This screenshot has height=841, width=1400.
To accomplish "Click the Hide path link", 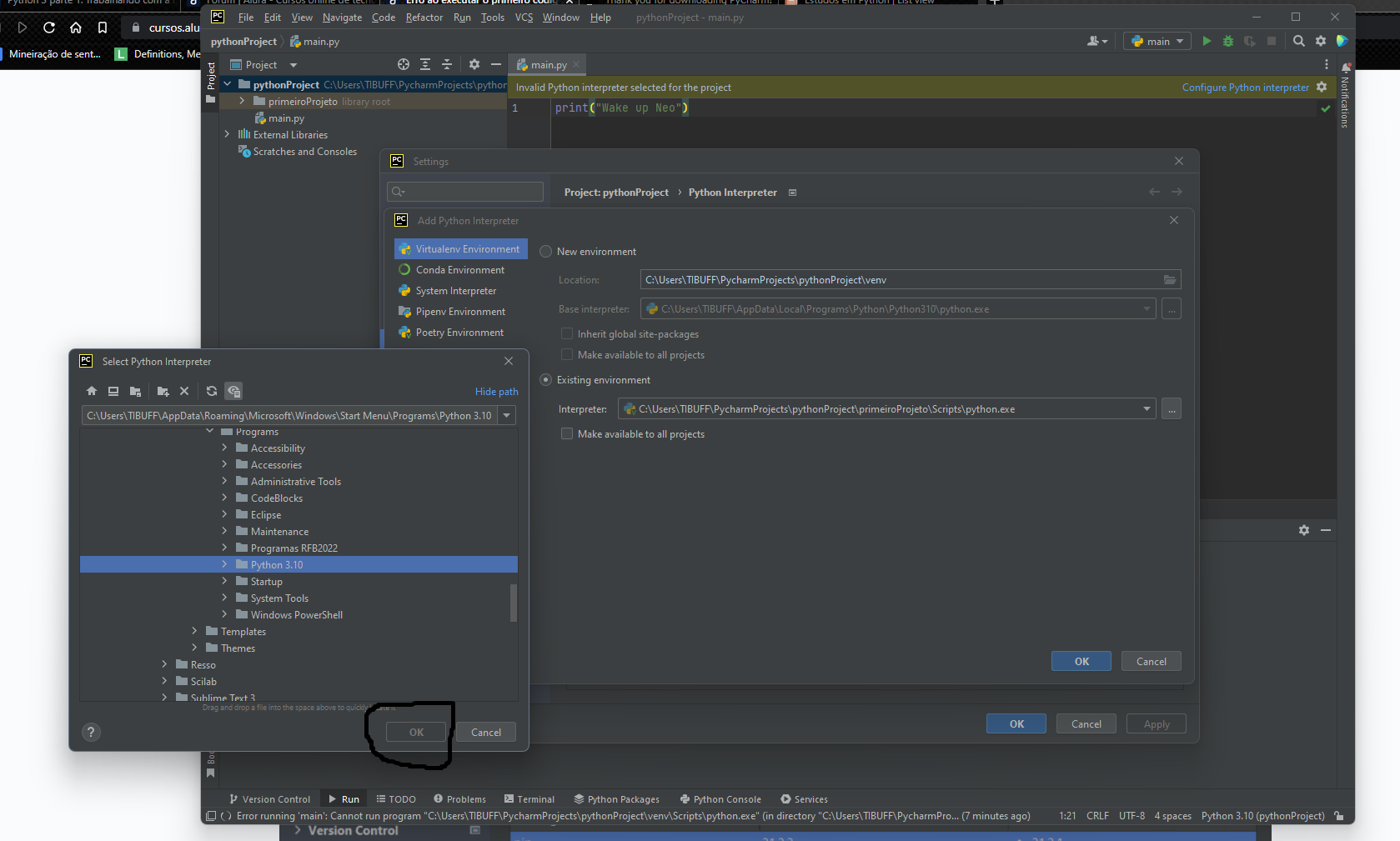I will (x=496, y=392).
